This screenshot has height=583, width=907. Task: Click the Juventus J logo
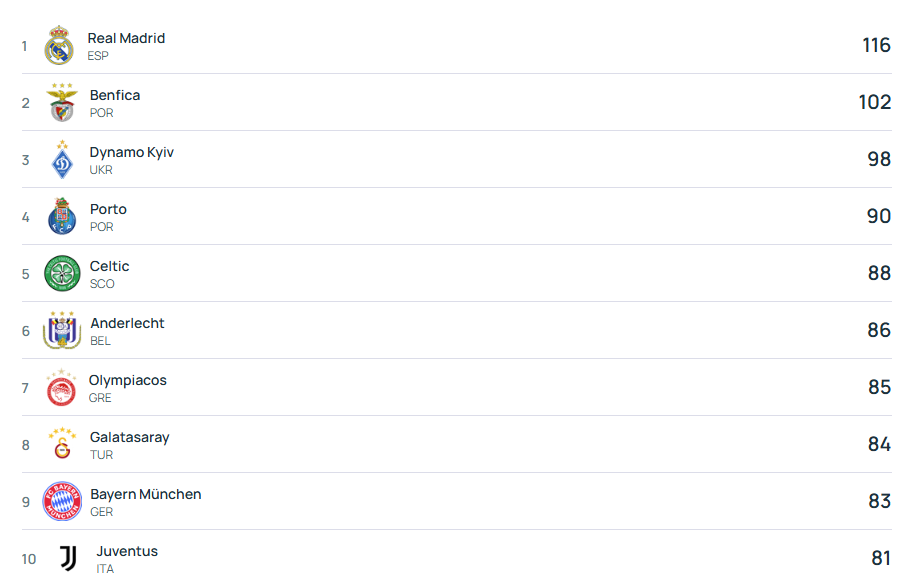(x=67, y=559)
